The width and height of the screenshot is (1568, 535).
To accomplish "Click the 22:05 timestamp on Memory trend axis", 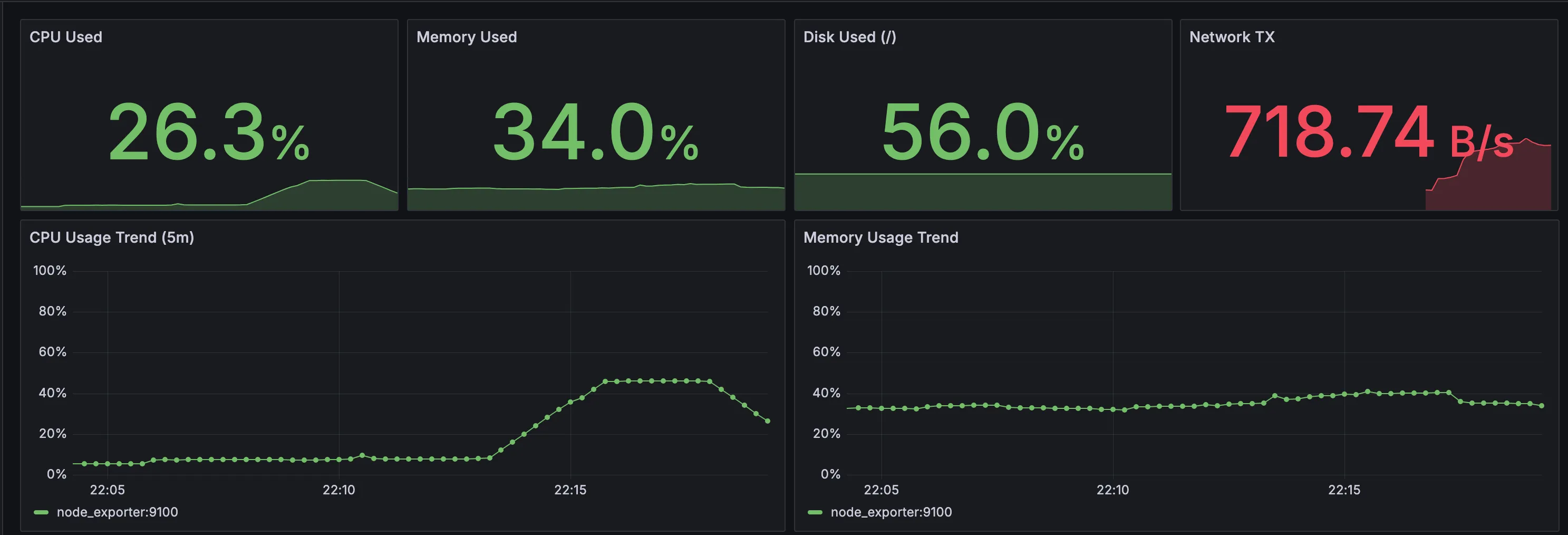I will pos(882,489).
